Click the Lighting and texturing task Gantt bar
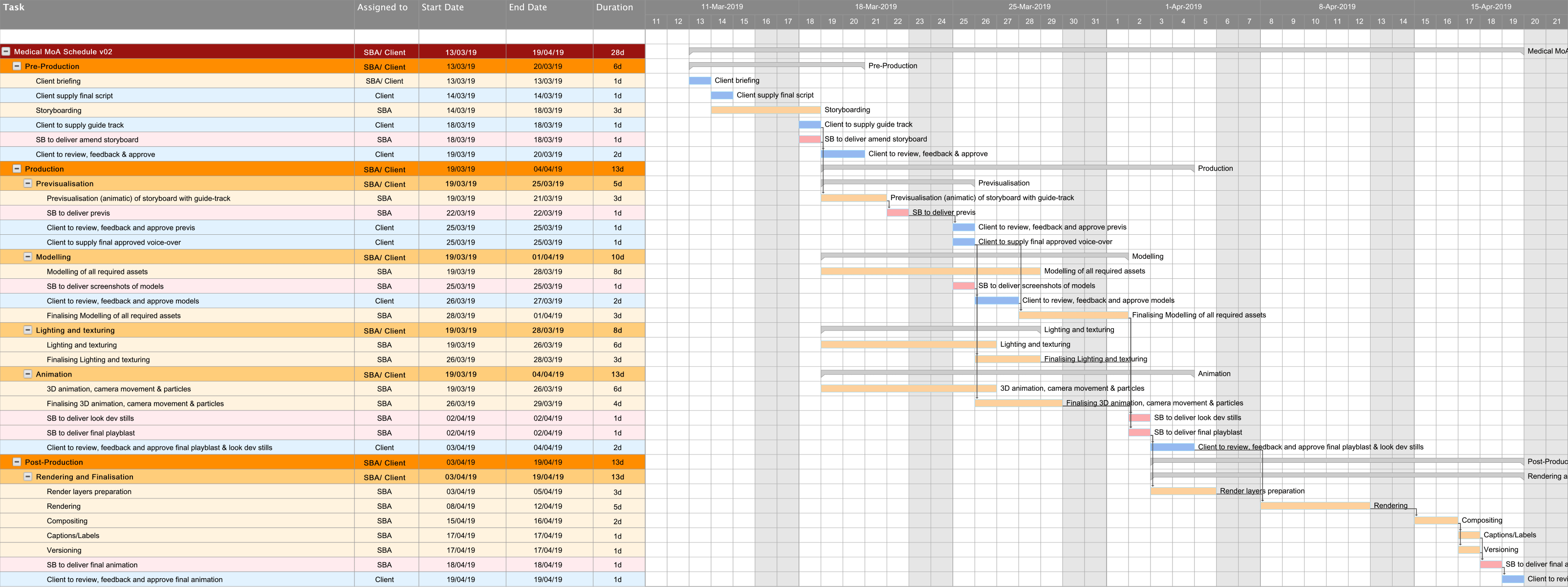Image resolution: width=1568 pixels, height=587 pixels. 909,345
